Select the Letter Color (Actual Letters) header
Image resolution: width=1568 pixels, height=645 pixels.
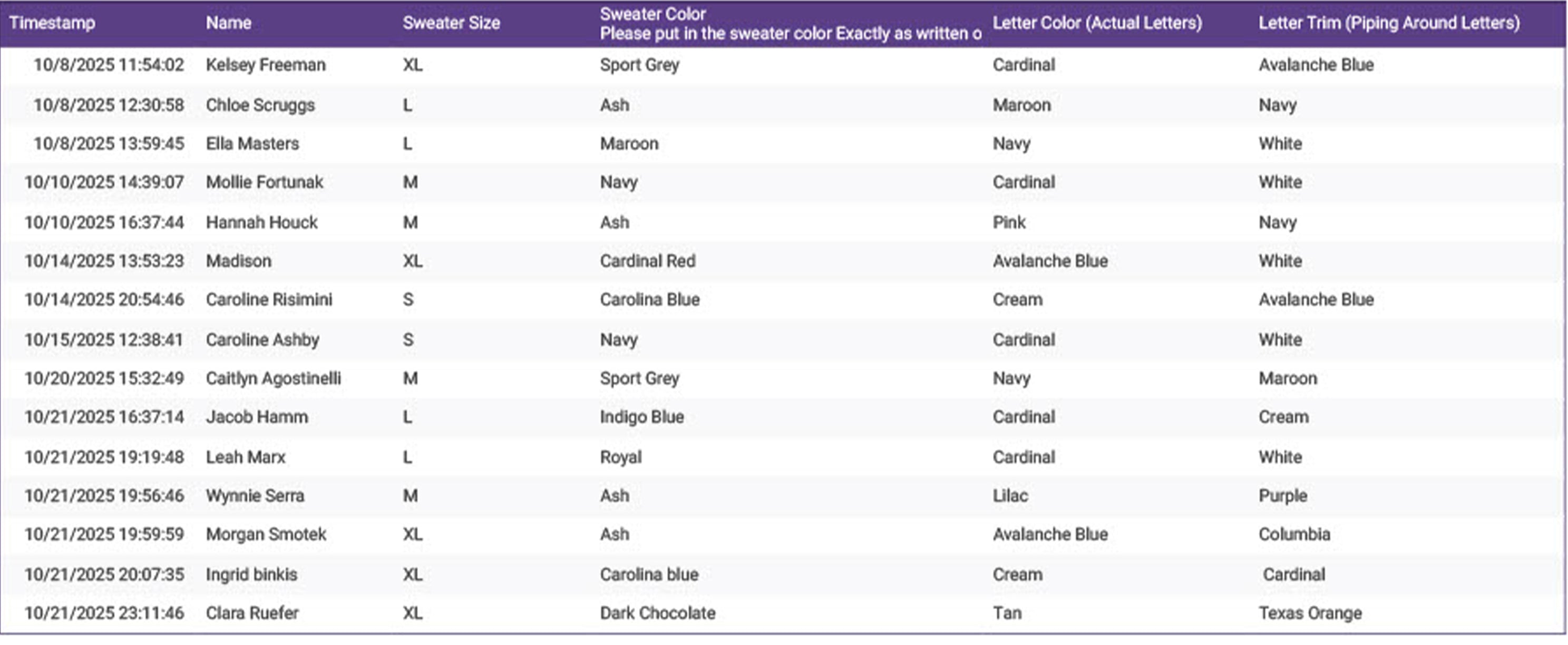(1097, 23)
